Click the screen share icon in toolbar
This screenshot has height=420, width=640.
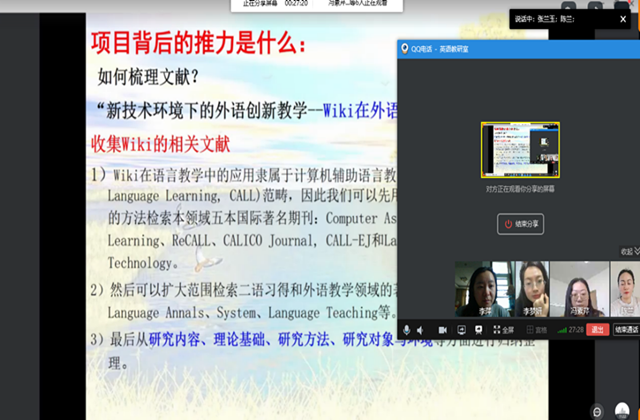462,329
